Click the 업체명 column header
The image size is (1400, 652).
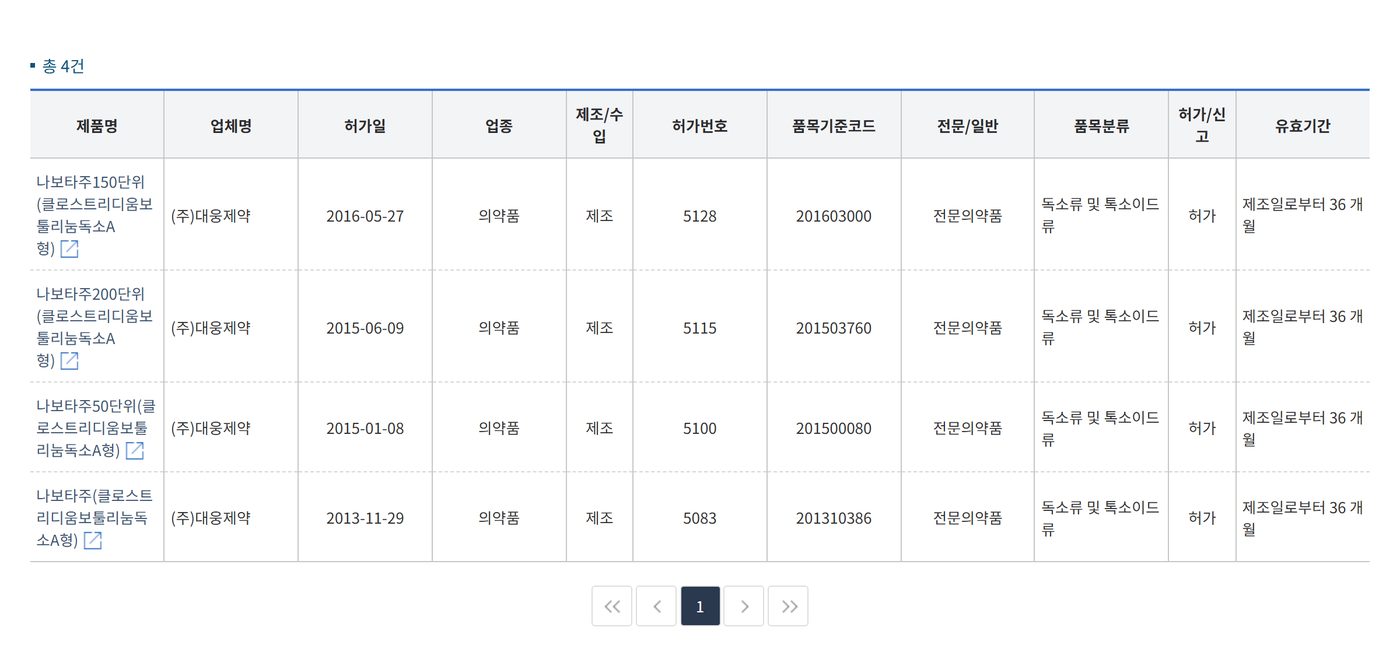coord(231,126)
